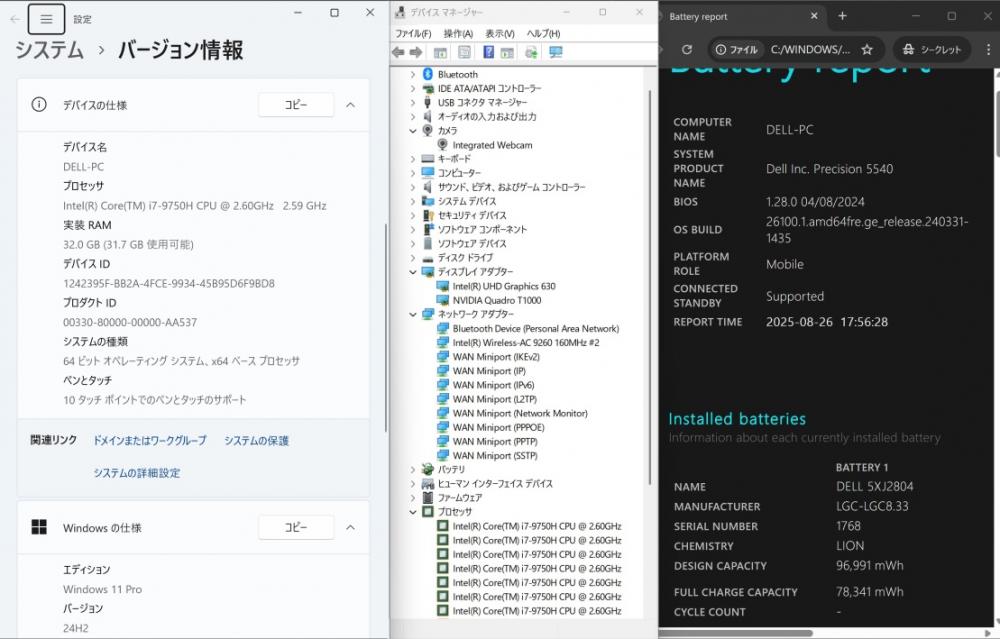Bookmark the Battery report page with star
This screenshot has width=1000, height=639.
click(867, 49)
